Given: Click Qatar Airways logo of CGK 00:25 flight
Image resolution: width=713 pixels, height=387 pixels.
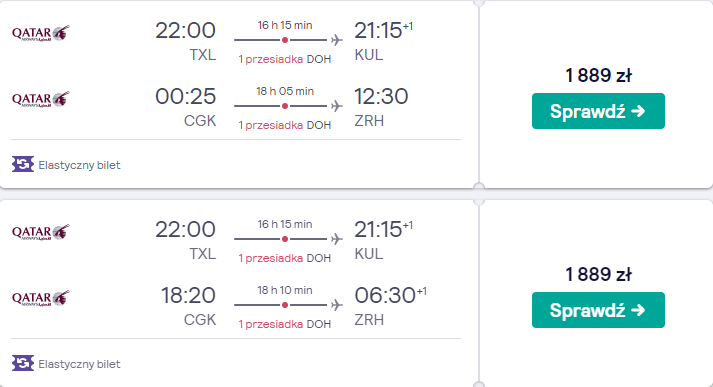Looking at the screenshot, I should [41, 100].
